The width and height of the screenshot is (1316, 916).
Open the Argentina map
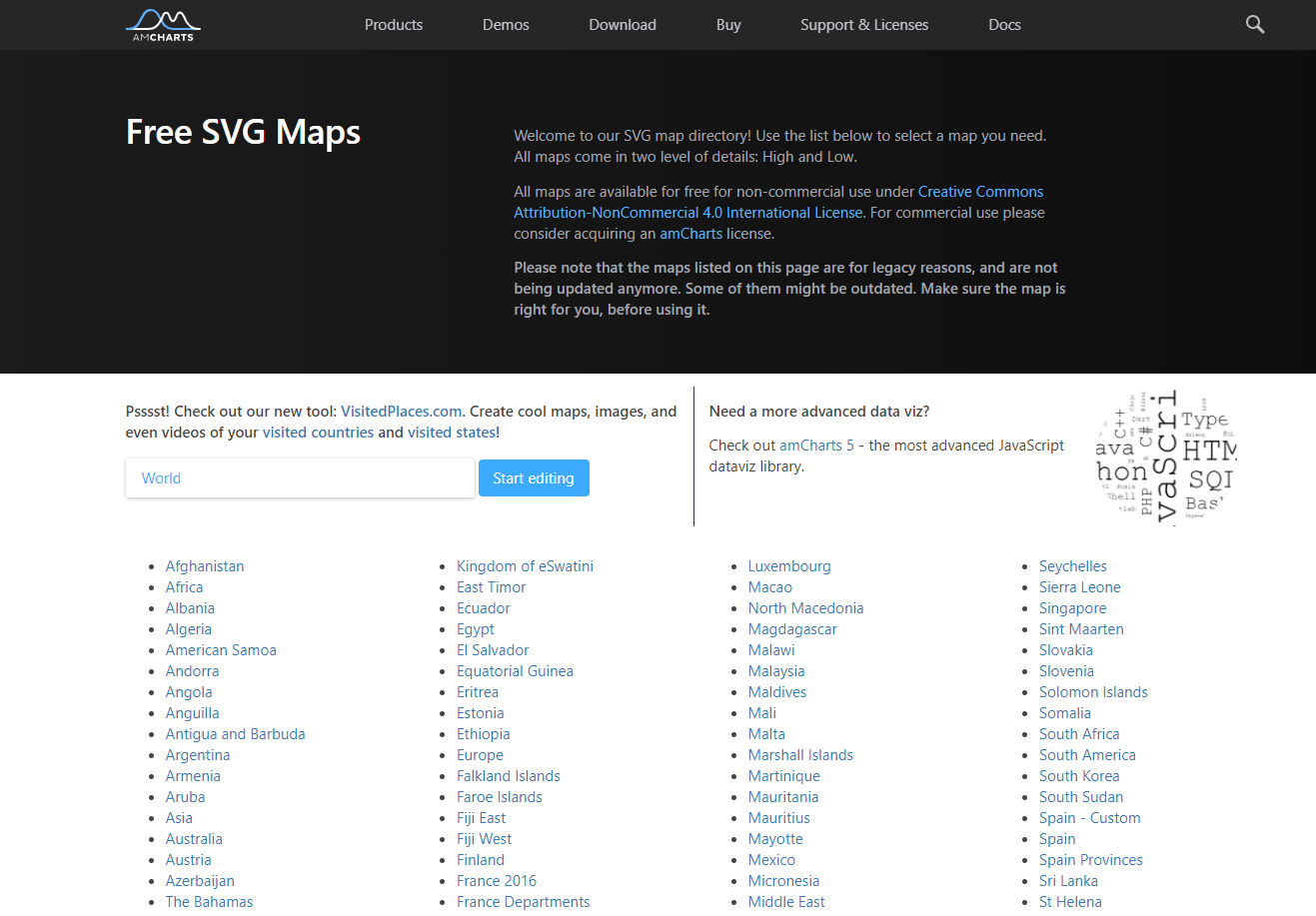coord(198,755)
